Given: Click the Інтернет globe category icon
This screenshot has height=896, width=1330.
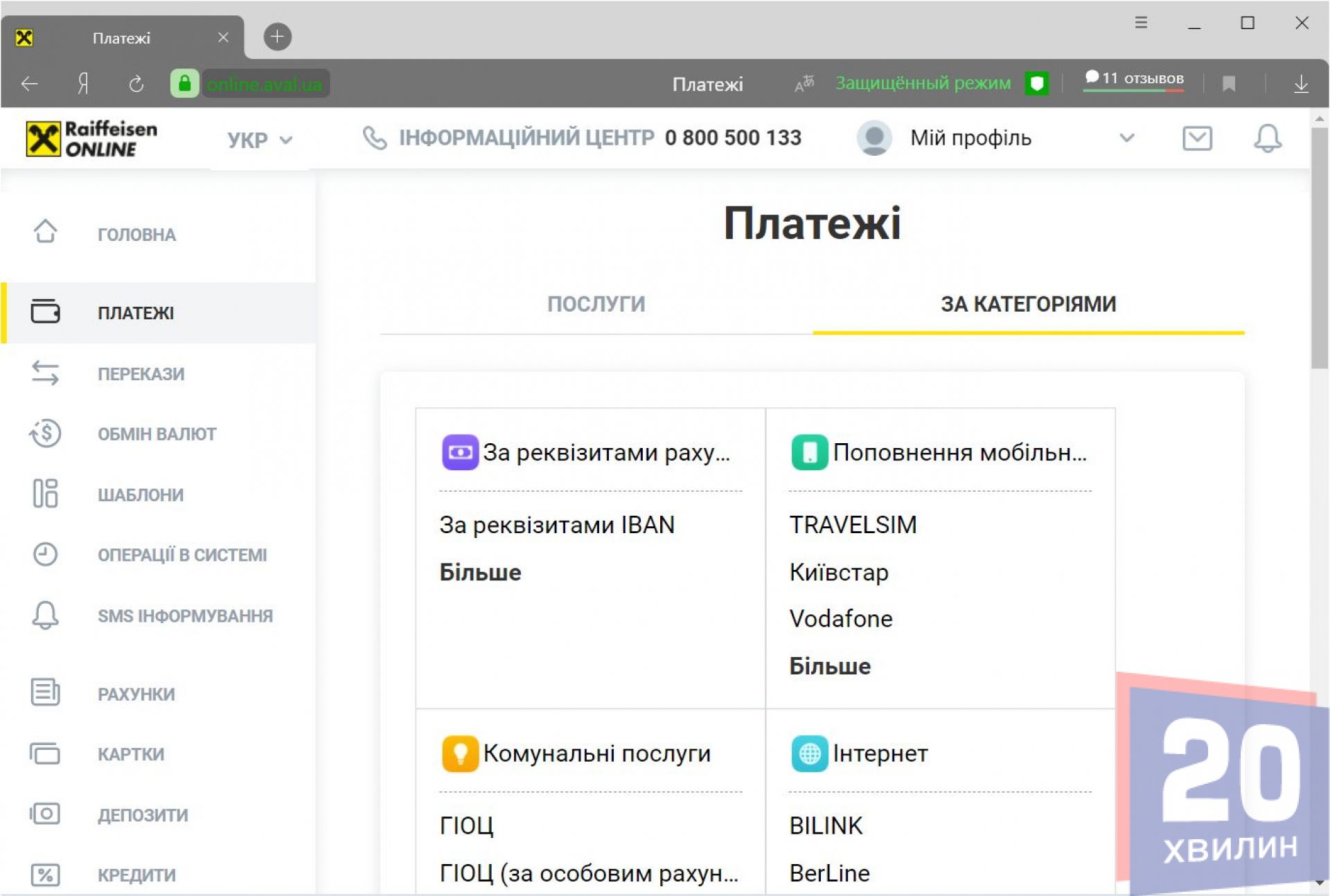Looking at the screenshot, I should (809, 753).
